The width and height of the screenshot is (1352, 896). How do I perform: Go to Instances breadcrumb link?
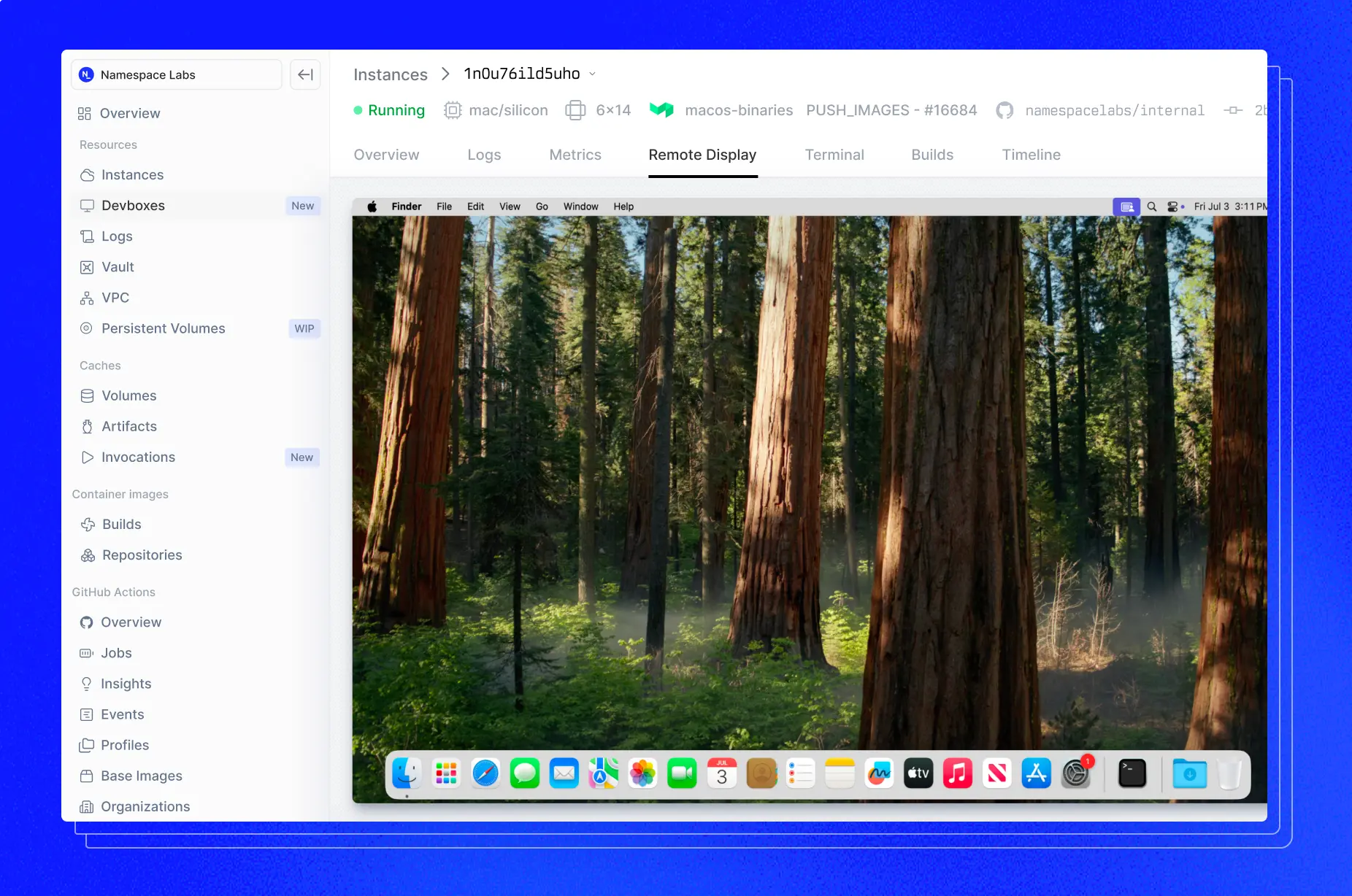[391, 74]
